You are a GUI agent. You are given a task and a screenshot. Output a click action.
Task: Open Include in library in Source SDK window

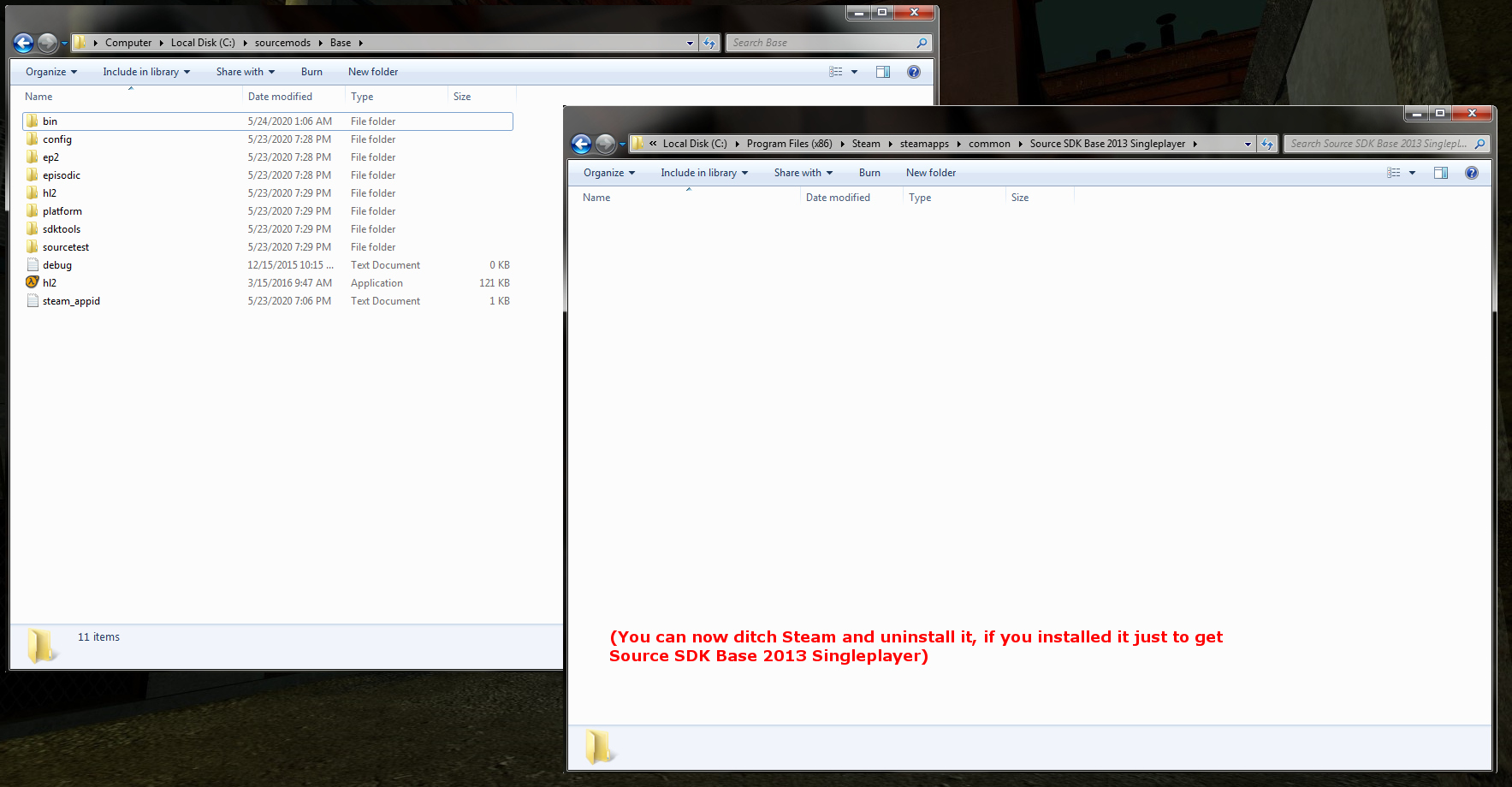(704, 173)
